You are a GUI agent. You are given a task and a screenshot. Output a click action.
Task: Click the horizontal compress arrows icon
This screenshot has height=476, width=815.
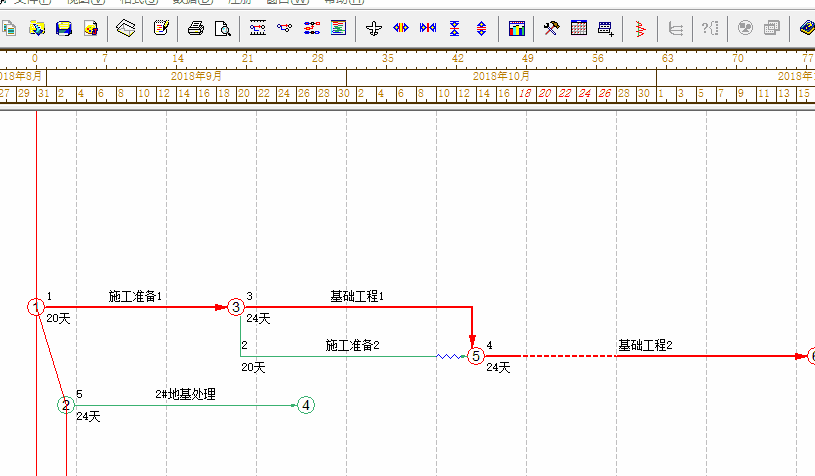tap(428, 28)
